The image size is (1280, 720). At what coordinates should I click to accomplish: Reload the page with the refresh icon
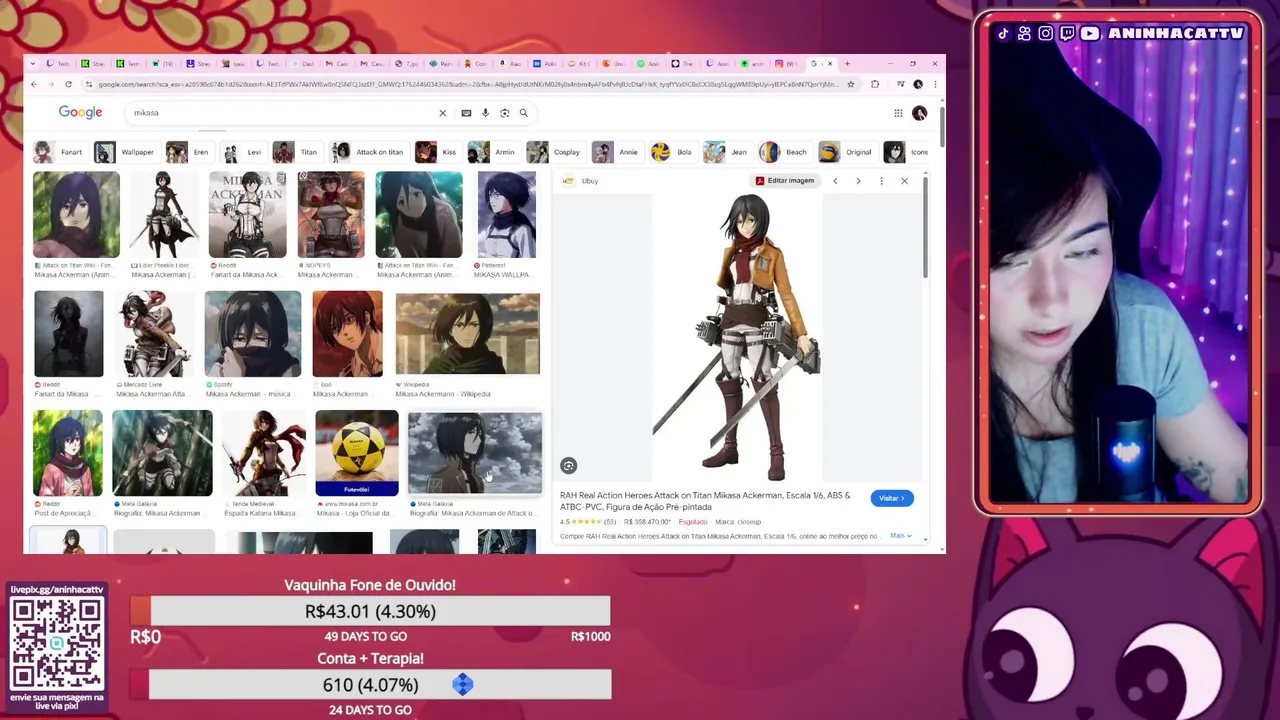coord(68,84)
